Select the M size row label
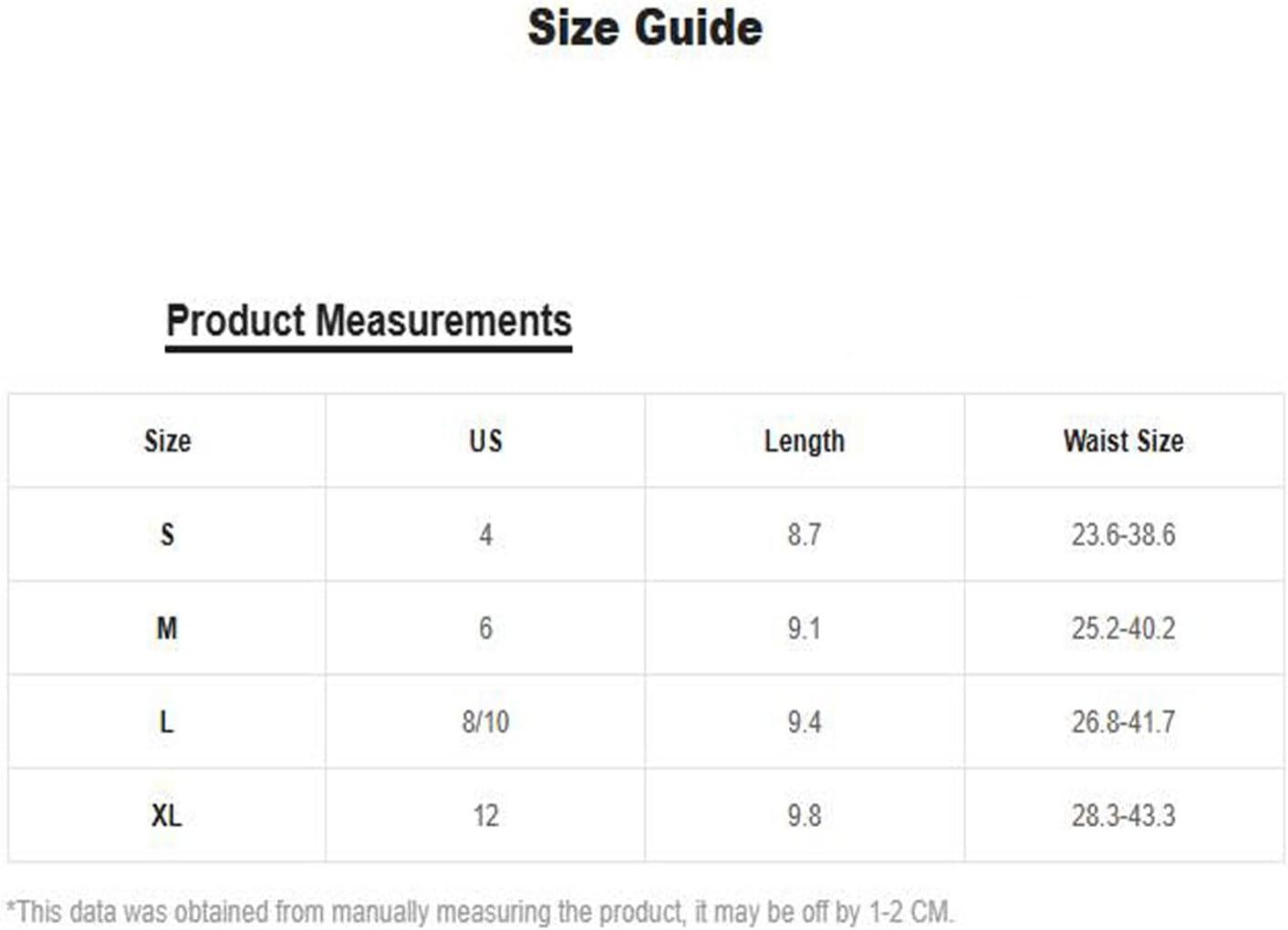The image size is (1288, 930). [167, 628]
